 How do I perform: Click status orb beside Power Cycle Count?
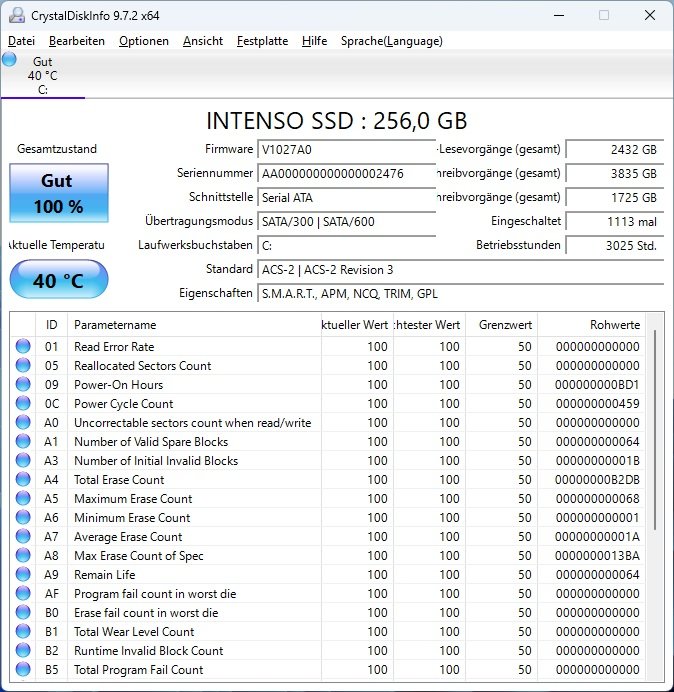point(23,403)
